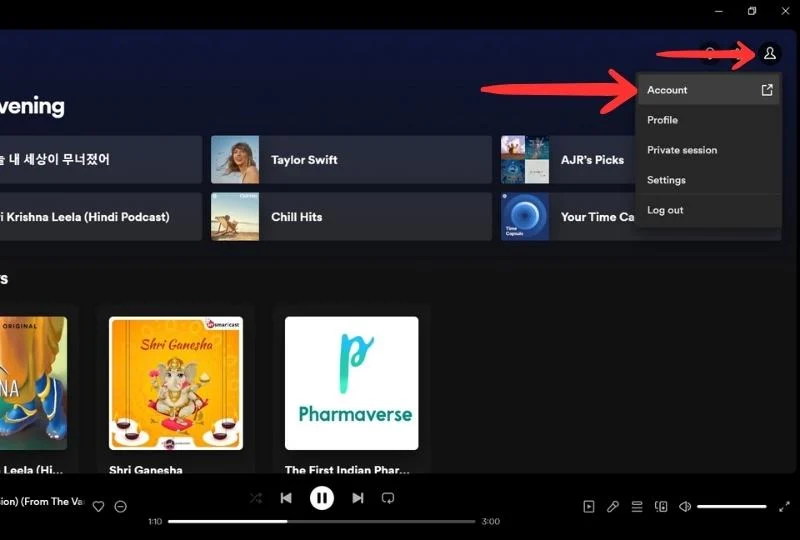Show lyrics with the microphone icon
Image resolution: width=800 pixels, height=540 pixels.
click(x=613, y=507)
